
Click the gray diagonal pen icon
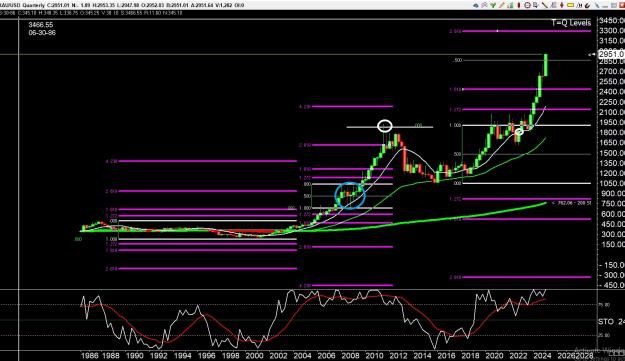click(597, 5)
